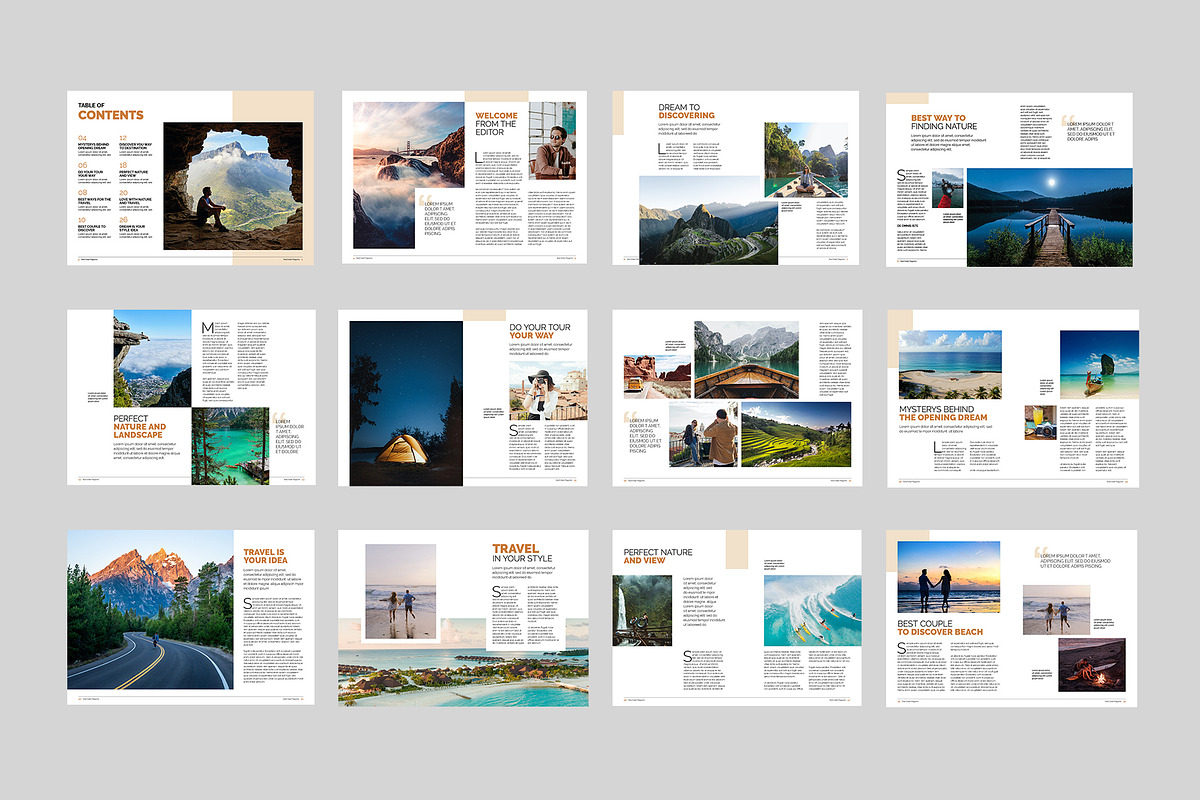This screenshot has width=1200, height=800.
Task: Select the tropical beach with palms photo
Action: tap(949, 365)
